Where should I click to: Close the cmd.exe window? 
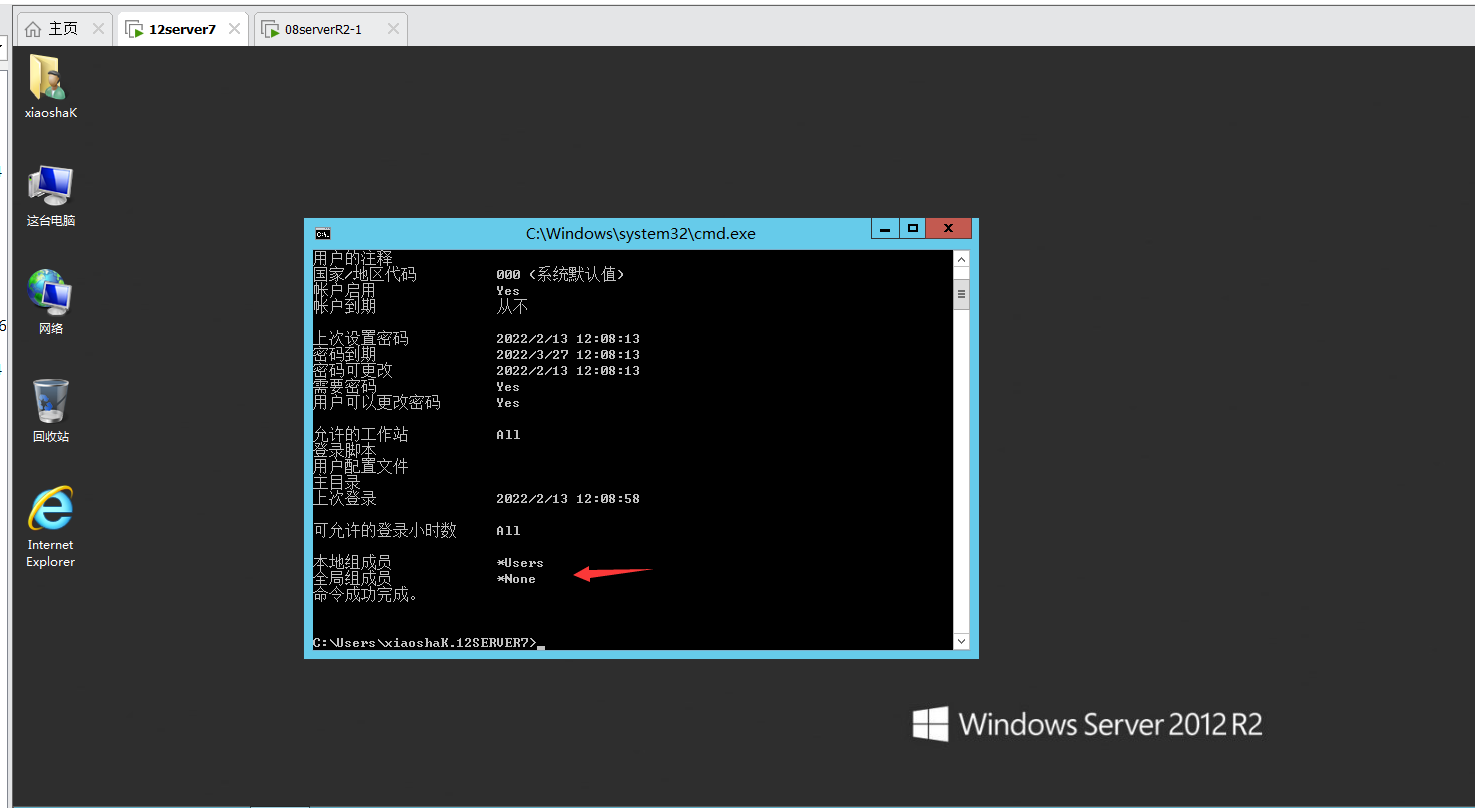click(947, 228)
